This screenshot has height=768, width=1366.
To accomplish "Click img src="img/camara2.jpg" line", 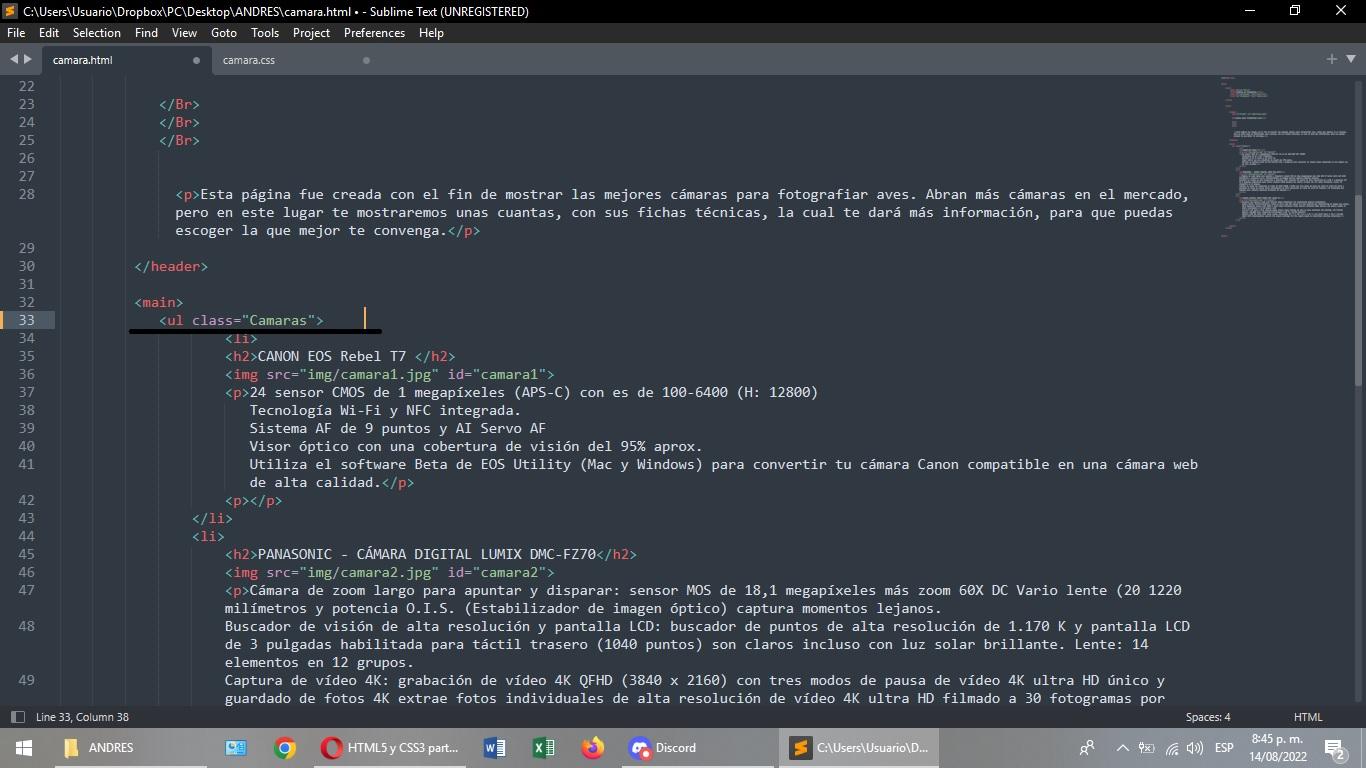I will [389, 572].
